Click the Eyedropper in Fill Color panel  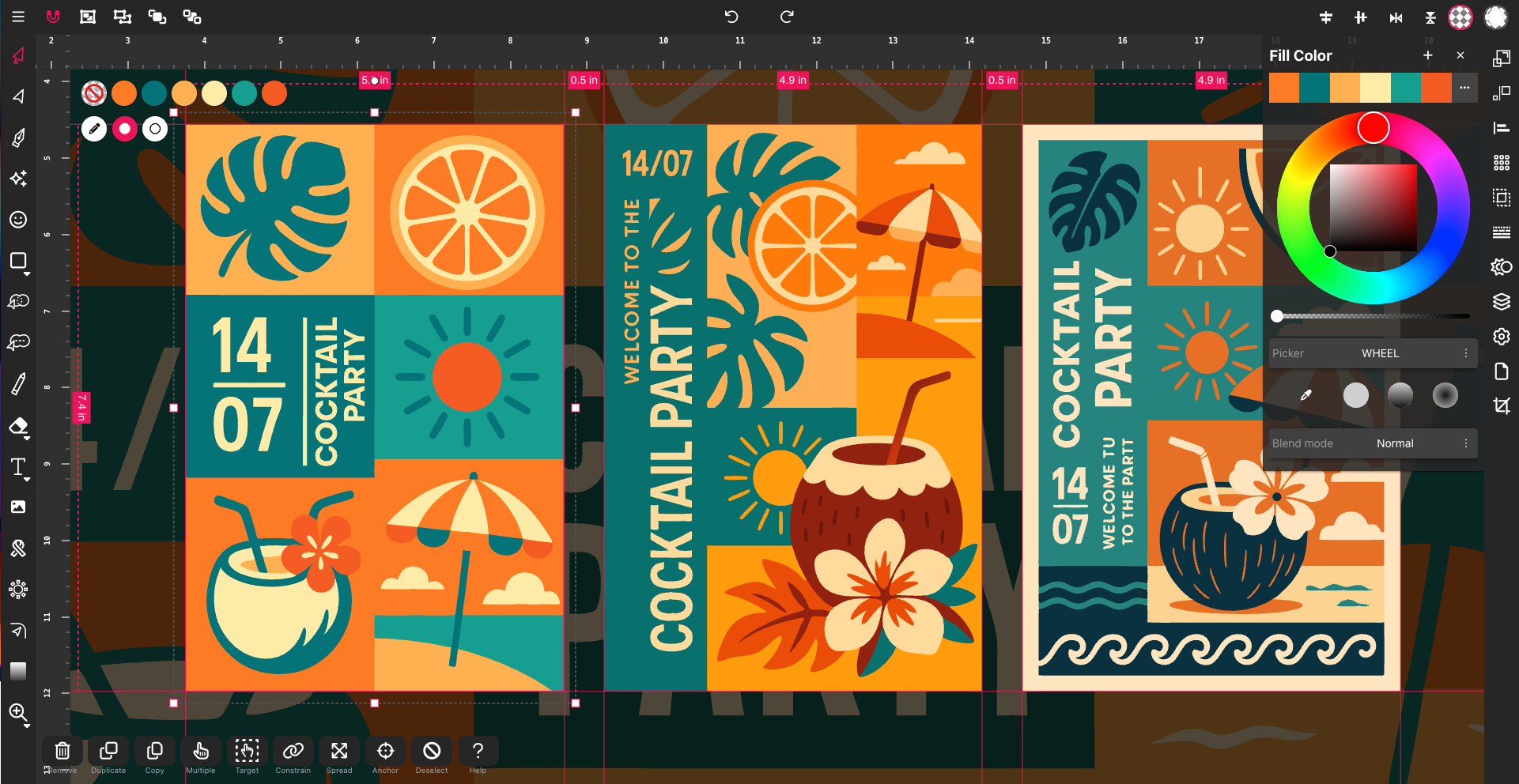coord(1306,395)
